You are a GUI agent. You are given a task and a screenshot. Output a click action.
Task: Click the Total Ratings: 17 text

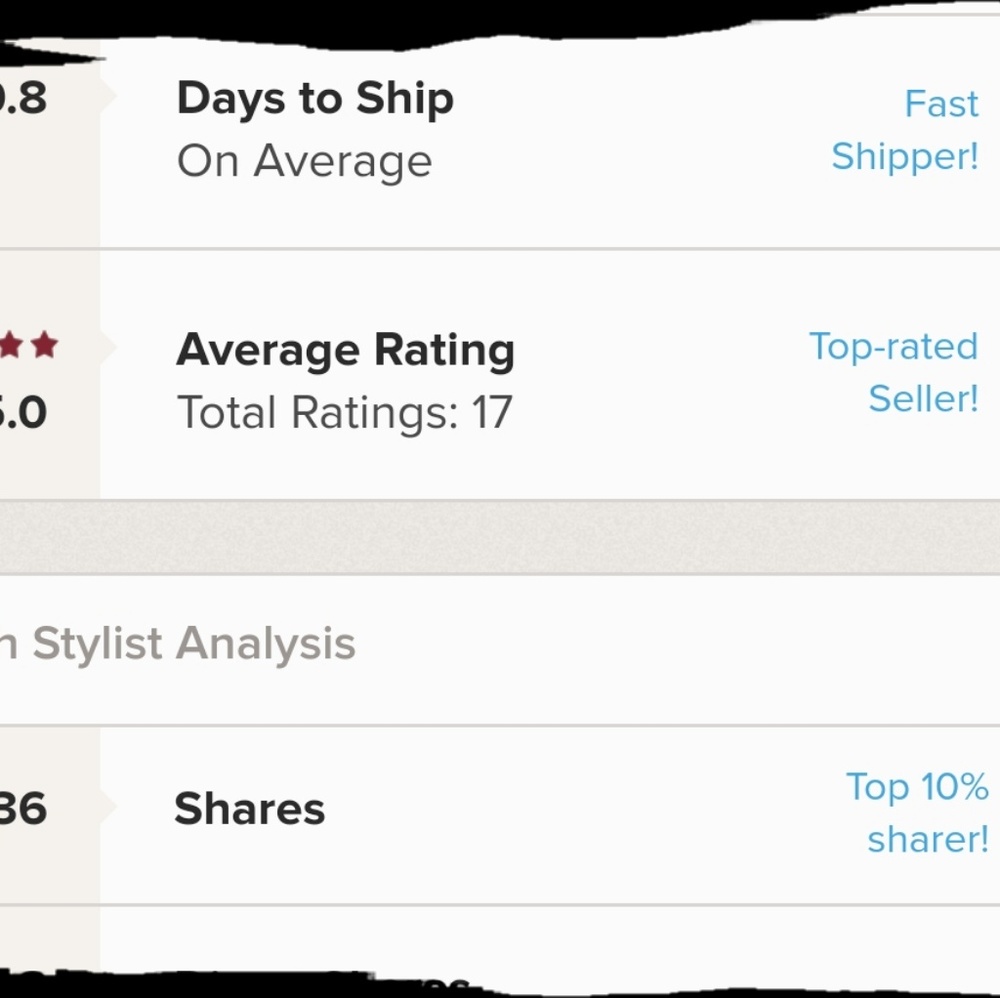344,412
